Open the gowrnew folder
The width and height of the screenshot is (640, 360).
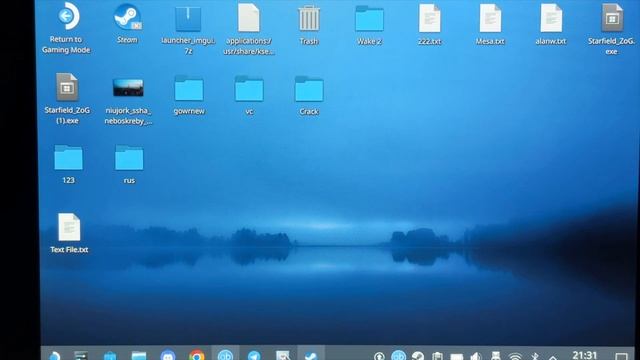click(189, 95)
